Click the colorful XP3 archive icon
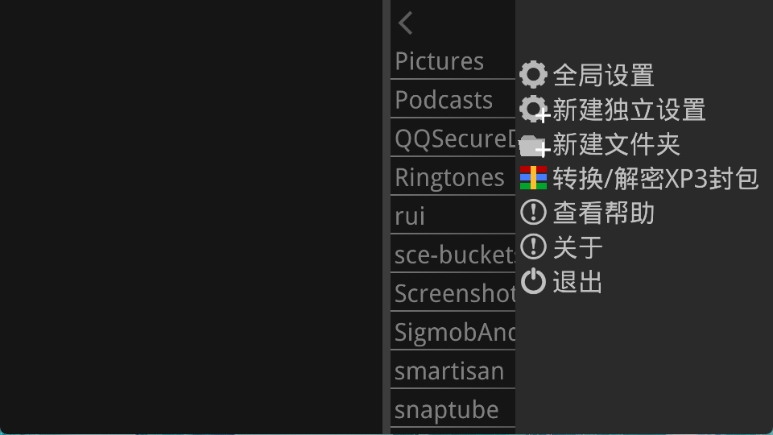This screenshot has height=435, width=773. (534, 179)
